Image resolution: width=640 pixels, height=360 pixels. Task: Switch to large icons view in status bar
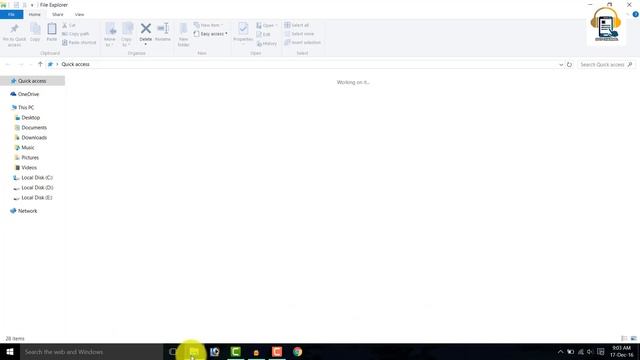633,338
